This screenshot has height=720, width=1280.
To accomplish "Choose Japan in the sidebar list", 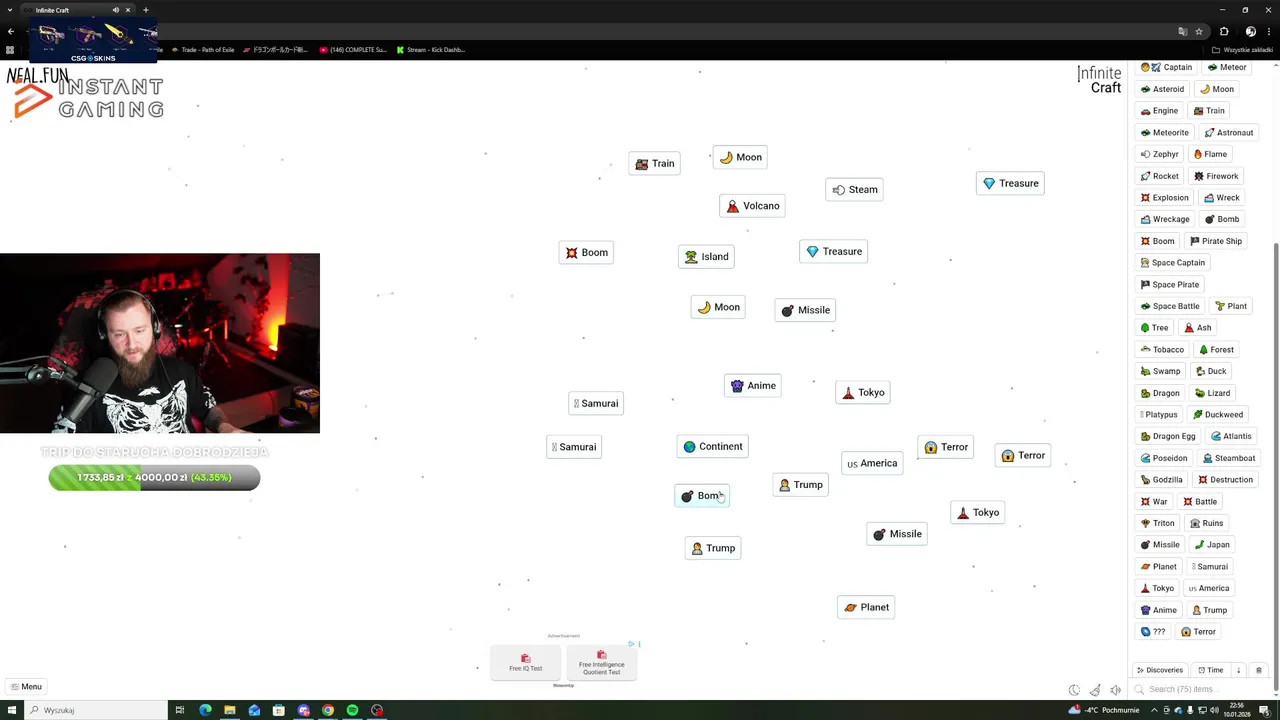I will coord(1212,545).
